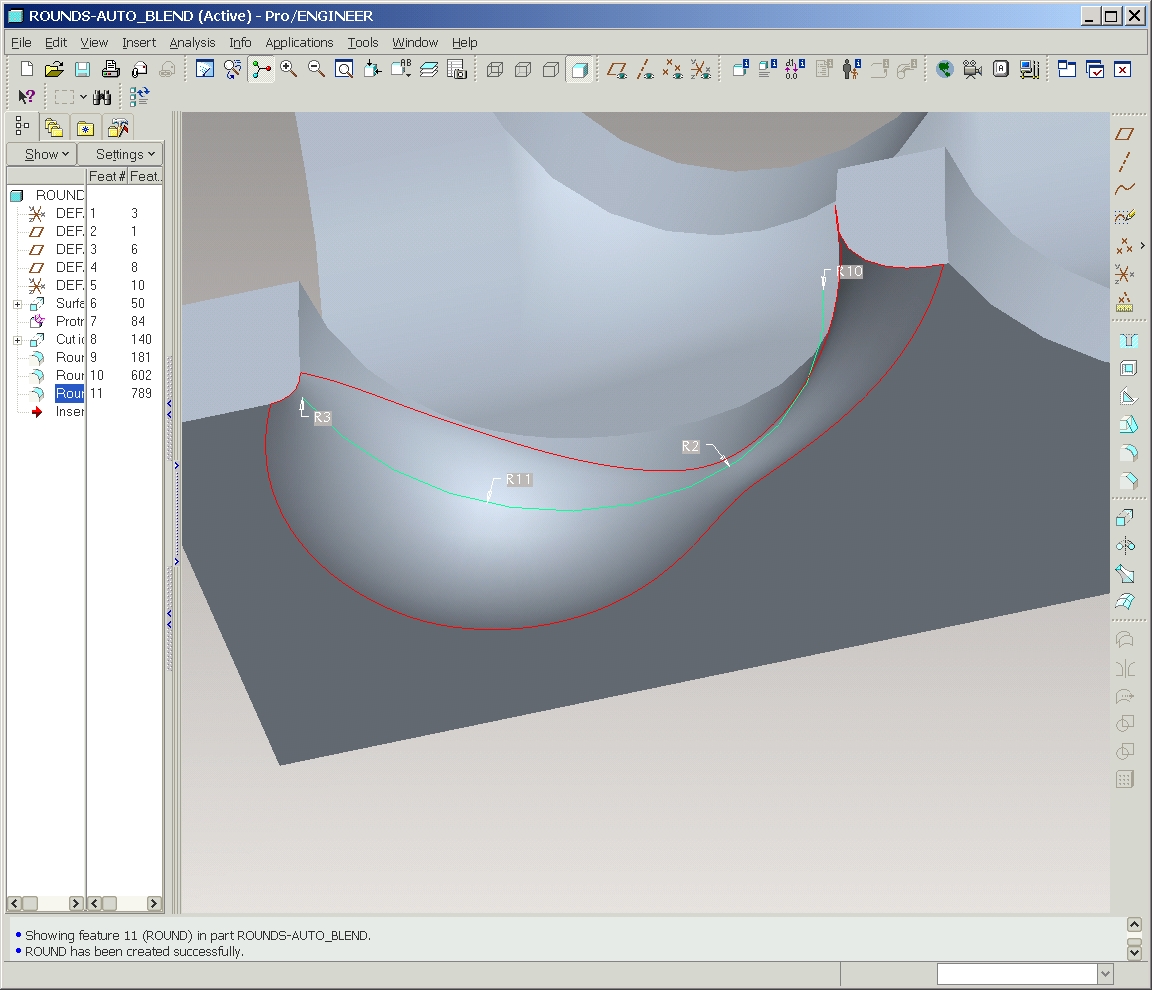Image resolution: width=1152 pixels, height=990 pixels.
Task: Click the Sketched Curve tool icon
Action: point(1125,216)
